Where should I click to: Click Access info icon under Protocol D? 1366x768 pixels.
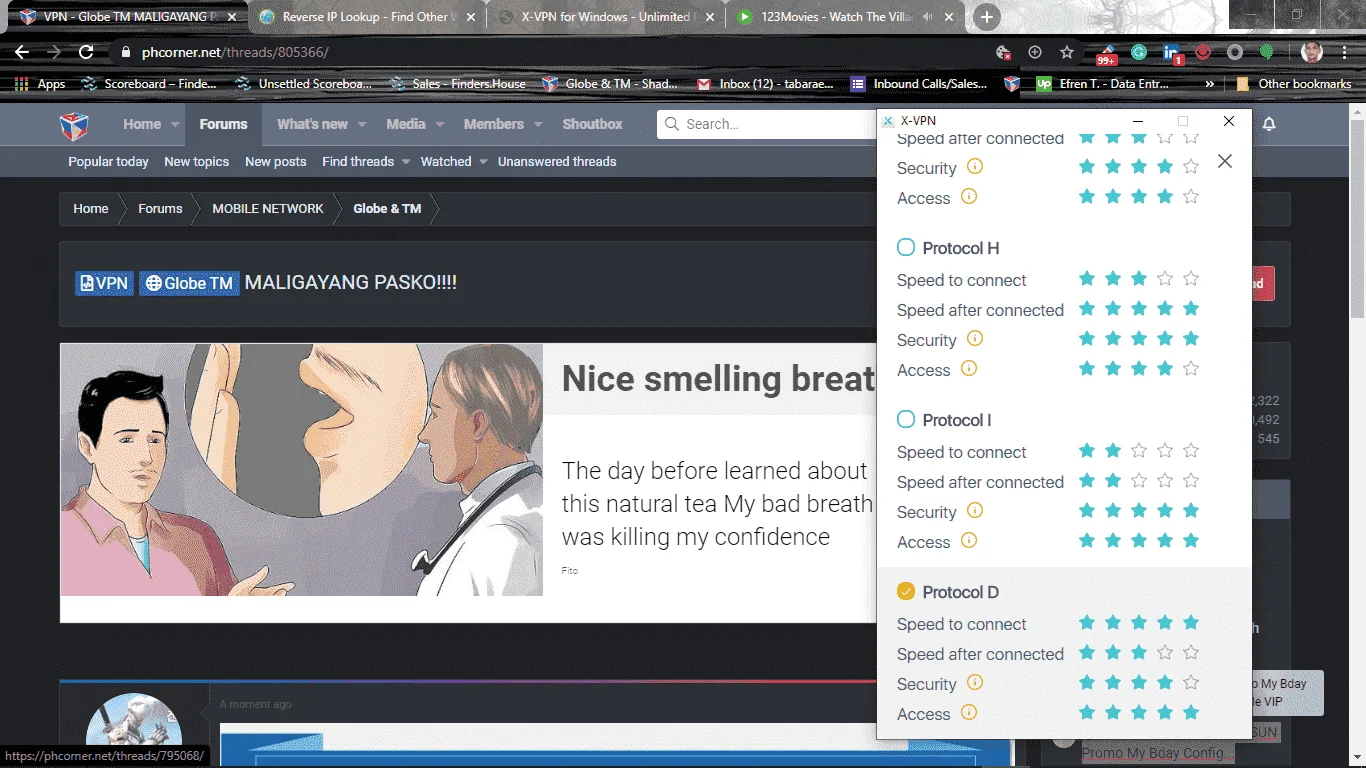[x=968, y=713]
